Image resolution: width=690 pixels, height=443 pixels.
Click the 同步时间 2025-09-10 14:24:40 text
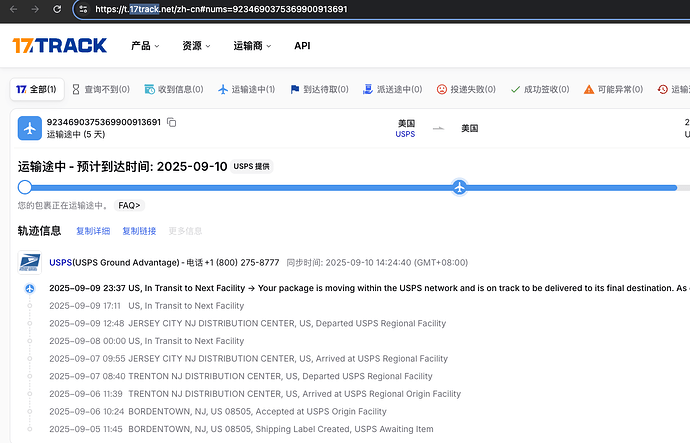[377, 263]
